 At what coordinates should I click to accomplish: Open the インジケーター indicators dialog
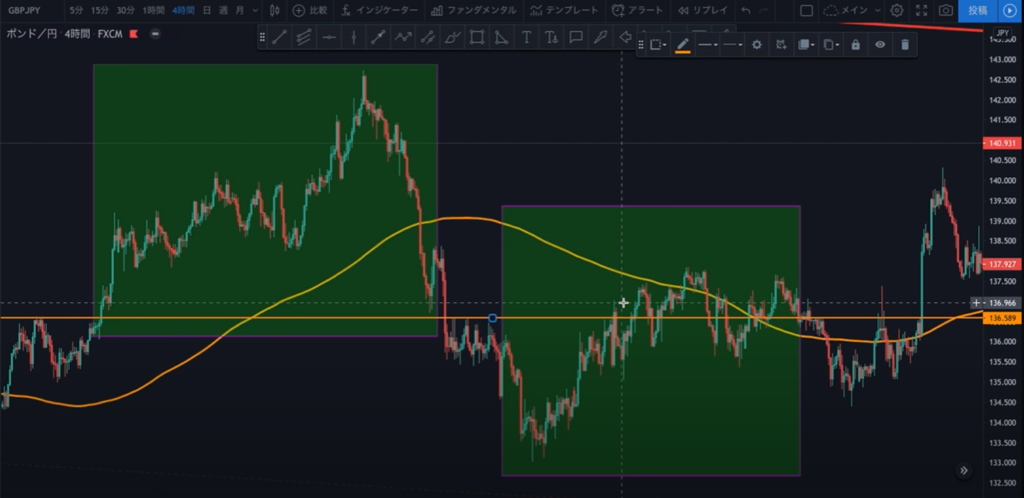[380, 10]
